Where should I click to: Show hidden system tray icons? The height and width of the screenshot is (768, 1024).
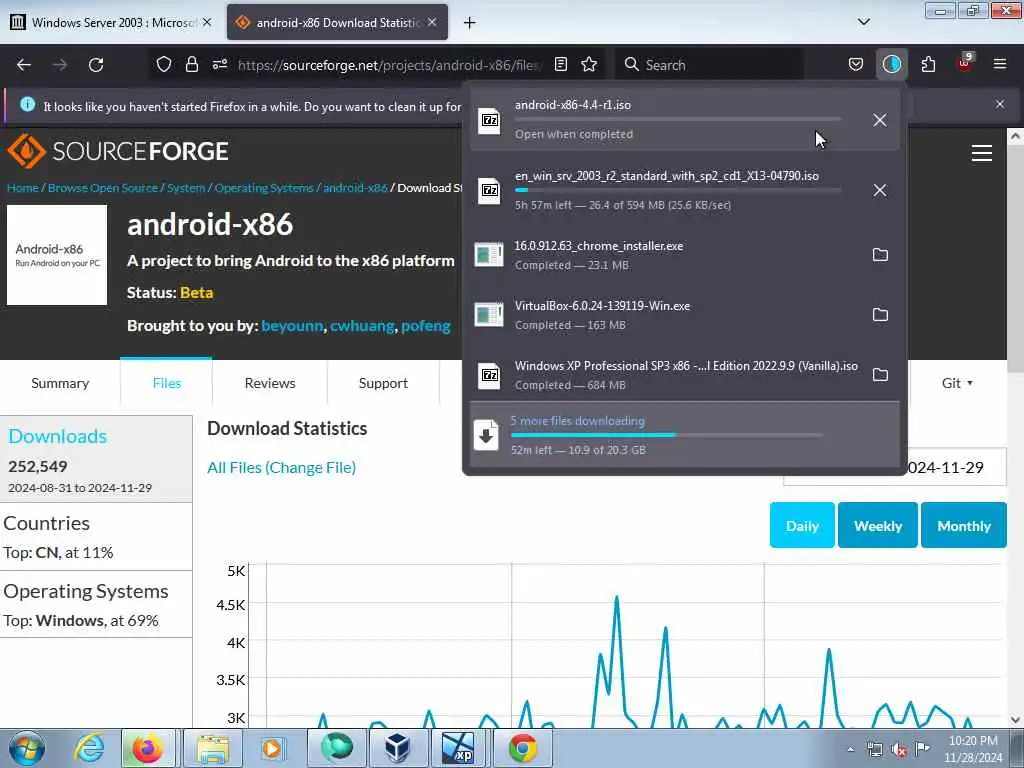[850, 749]
